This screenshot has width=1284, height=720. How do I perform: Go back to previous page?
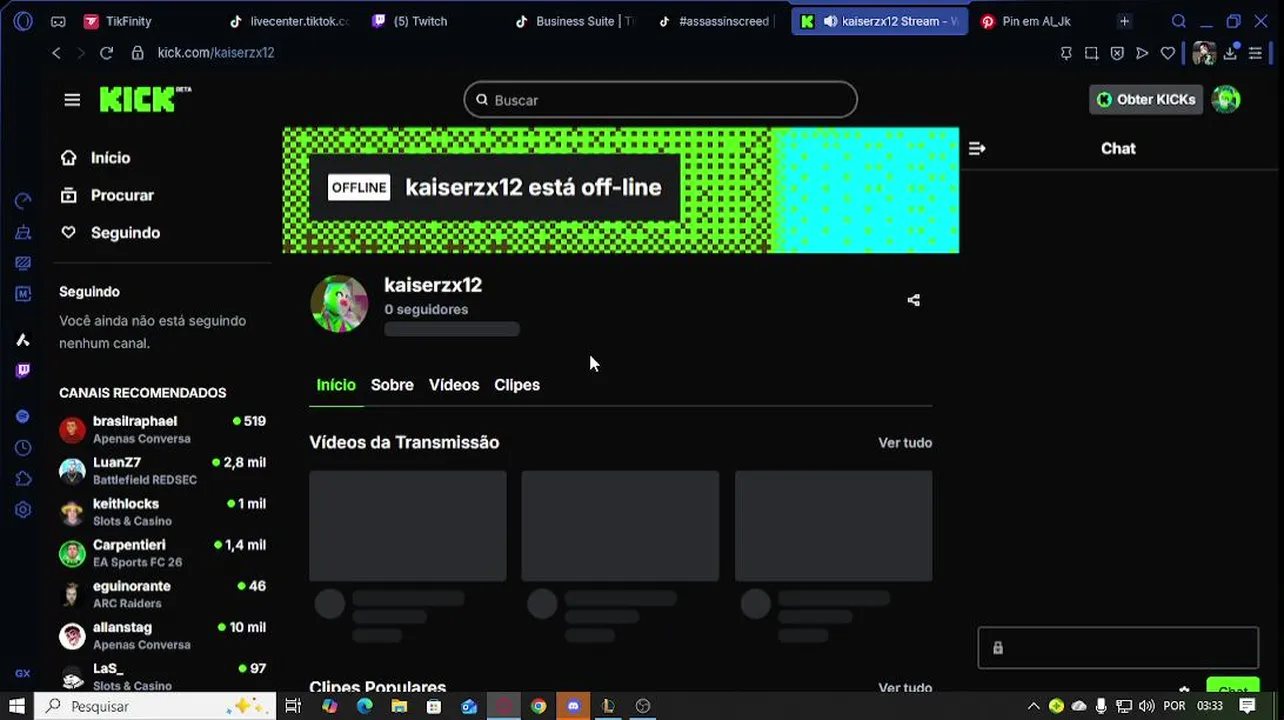[56, 53]
